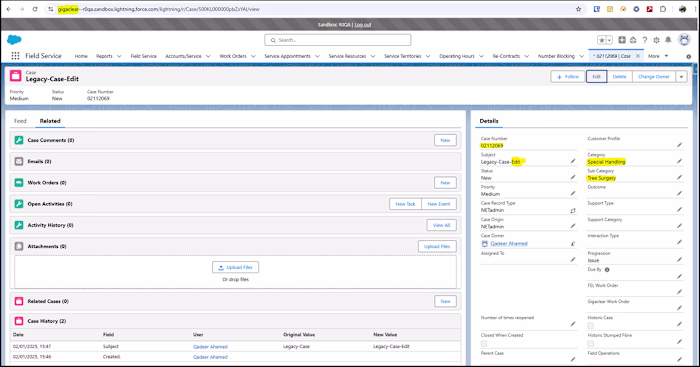Viewport: 700px width, 367px height.
Task: Show more case actions dropdown arrow
Action: click(x=681, y=77)
